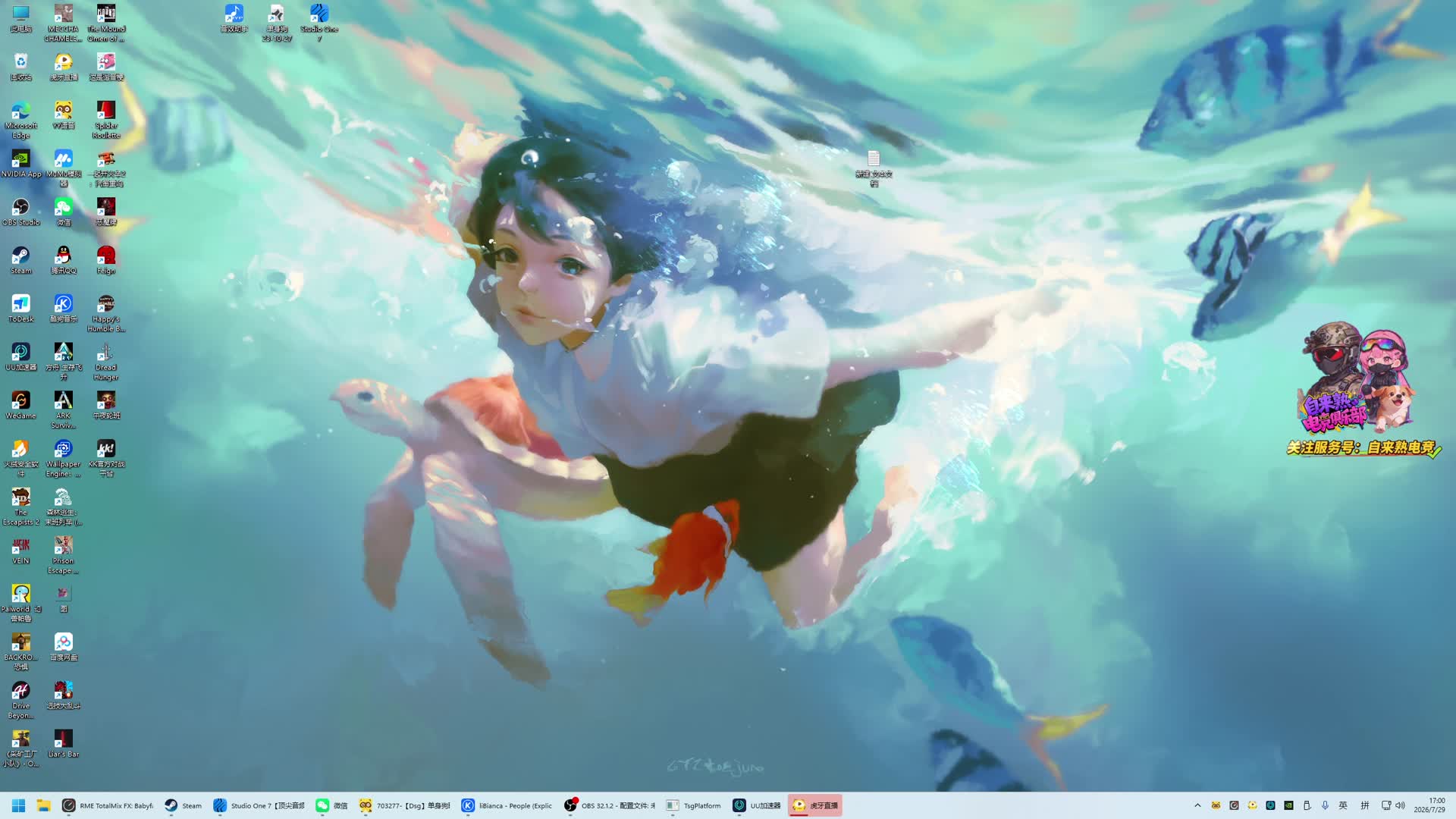Open the NVIDIA App desktop shortcut
The image size is (1456, 819).
20,163
